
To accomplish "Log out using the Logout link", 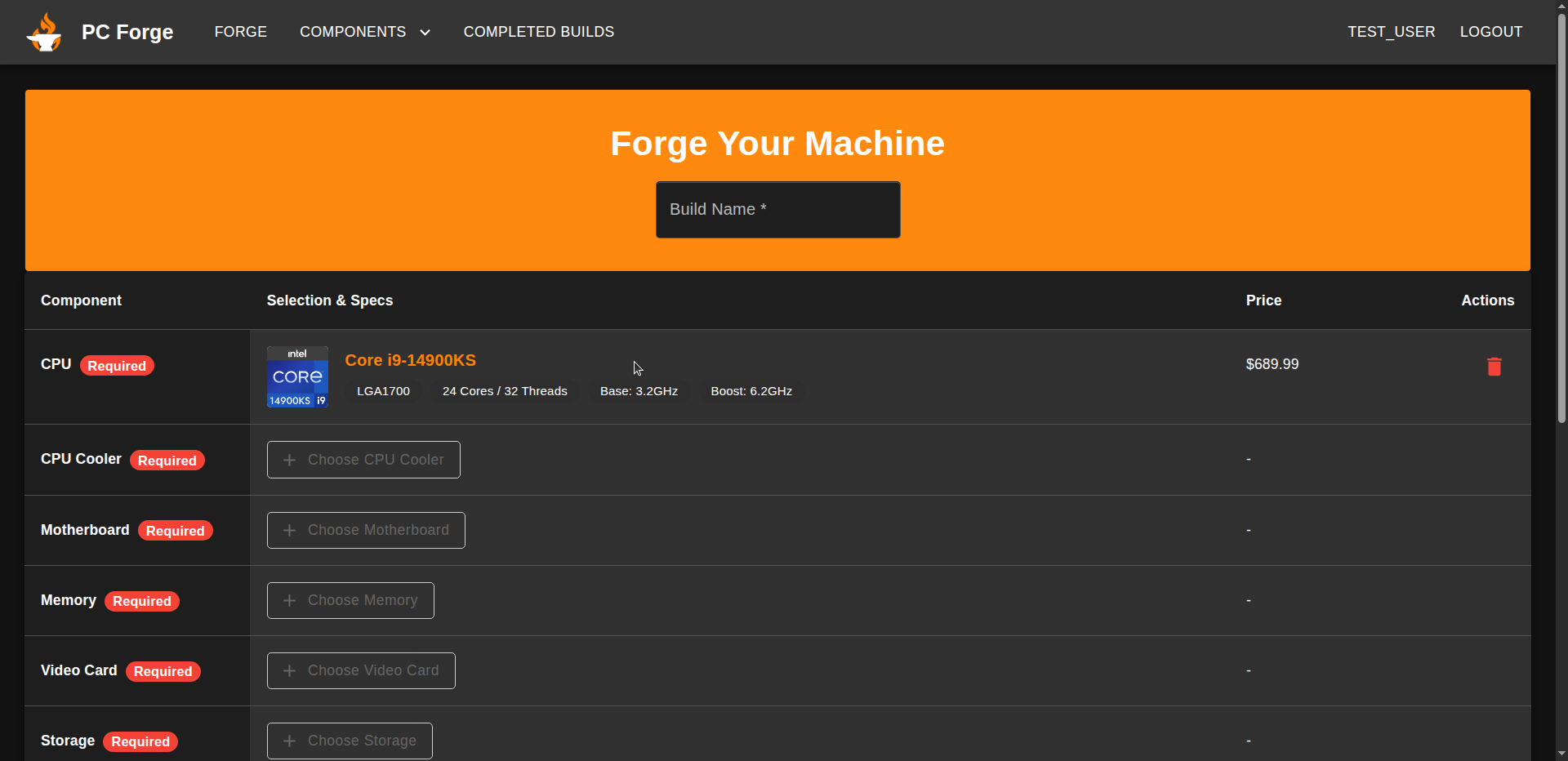I will point(1490,32).
